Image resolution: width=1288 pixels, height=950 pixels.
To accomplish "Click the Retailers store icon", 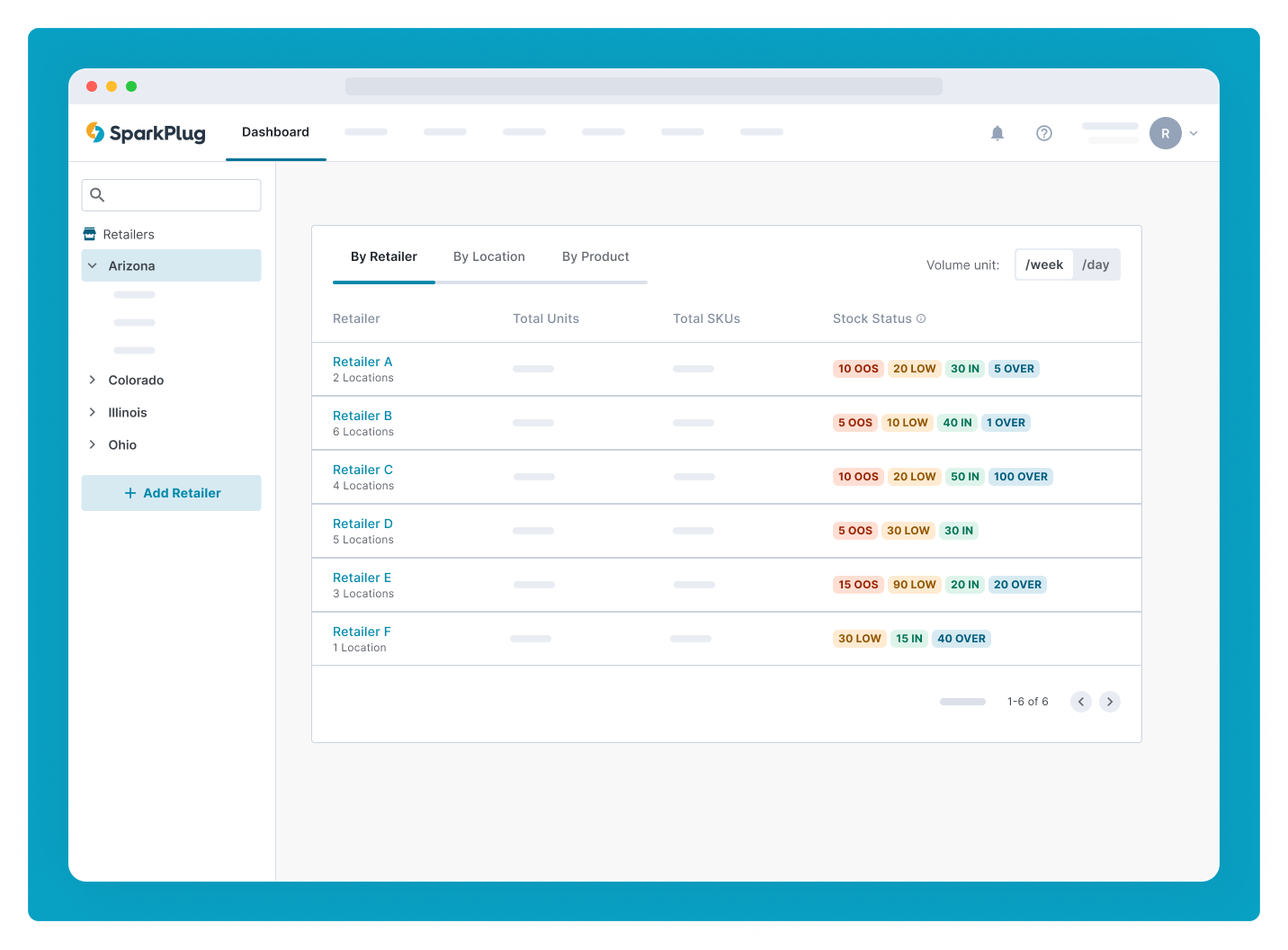I will point(89,234).
